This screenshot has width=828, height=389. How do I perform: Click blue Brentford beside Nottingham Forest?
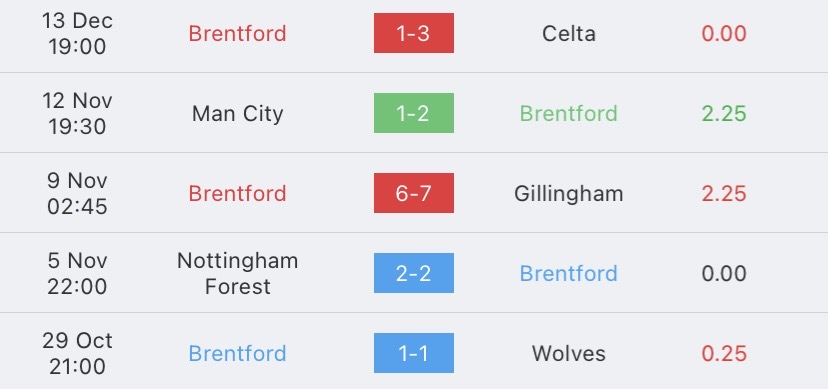point(569,273)
